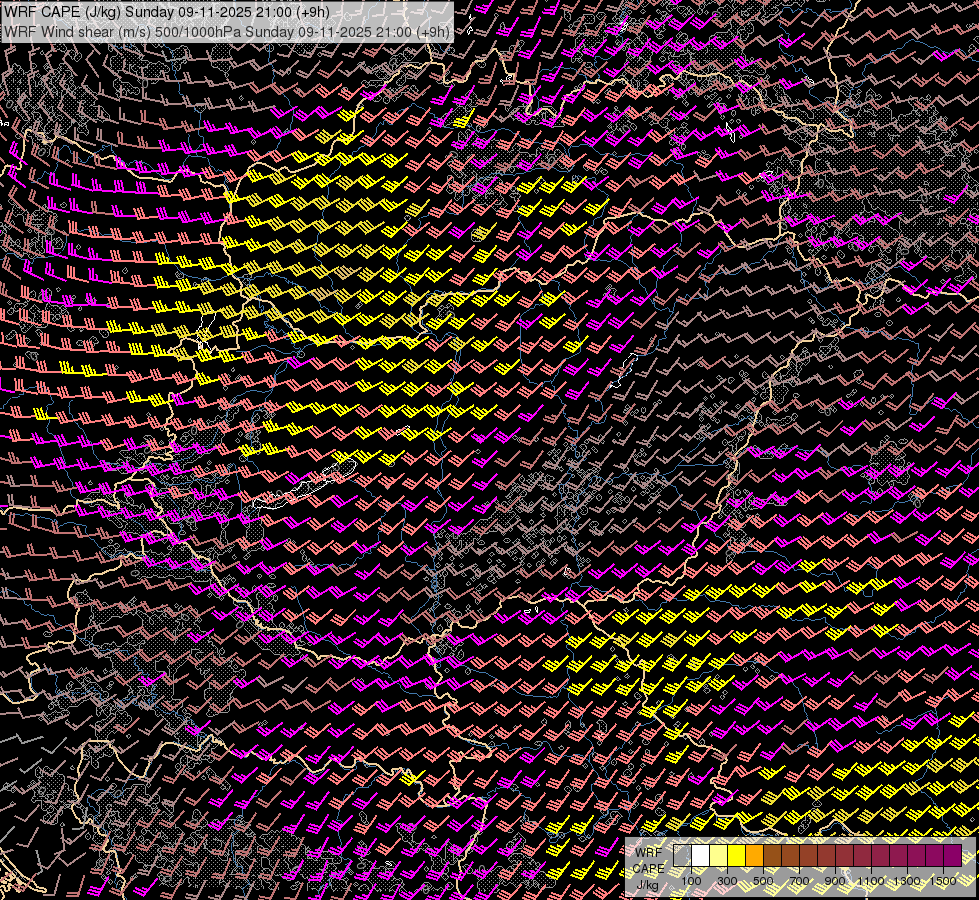Select the bright yellow legend swatch
This screenshot has width=979, height=900.
736,855
